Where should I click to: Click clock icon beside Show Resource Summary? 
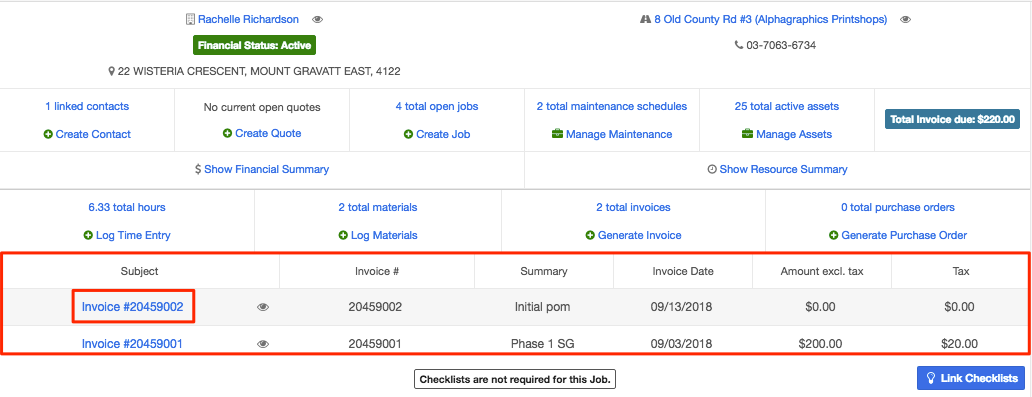coord(712,169)
